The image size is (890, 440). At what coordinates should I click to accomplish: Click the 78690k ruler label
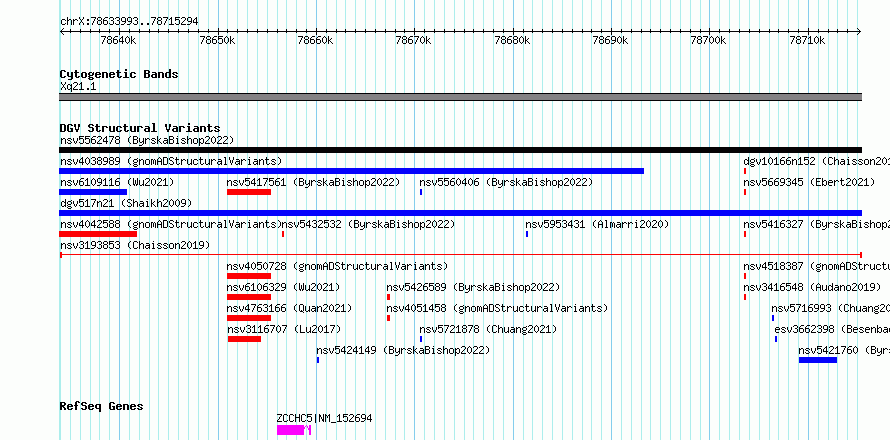click(611, 41)
